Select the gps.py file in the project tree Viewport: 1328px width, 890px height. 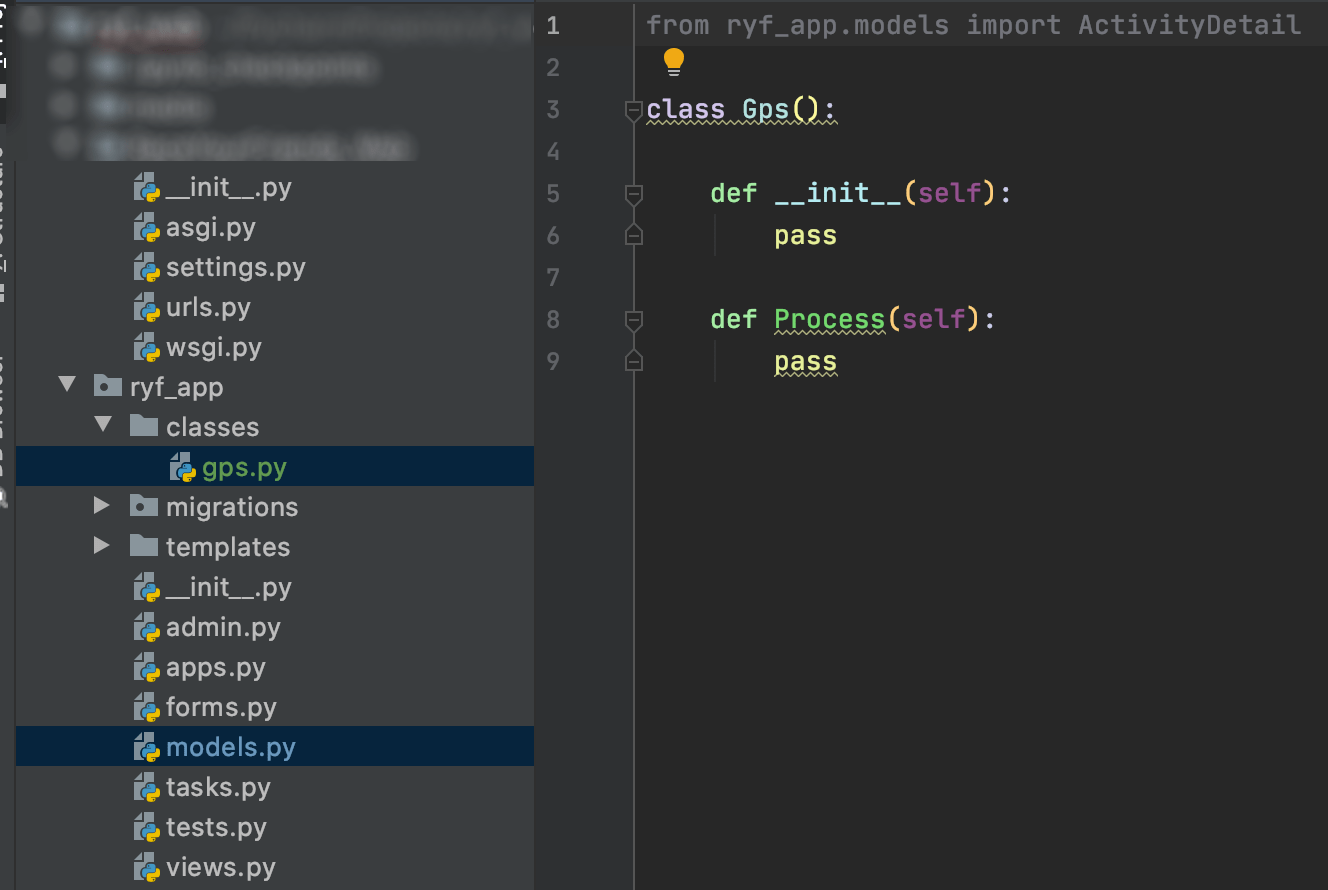[245, 466]
